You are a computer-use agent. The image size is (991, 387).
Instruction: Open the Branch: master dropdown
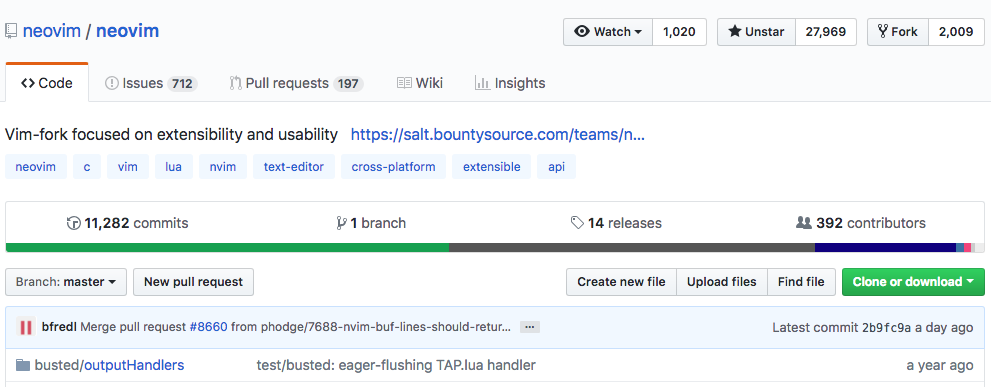point(66,282)
